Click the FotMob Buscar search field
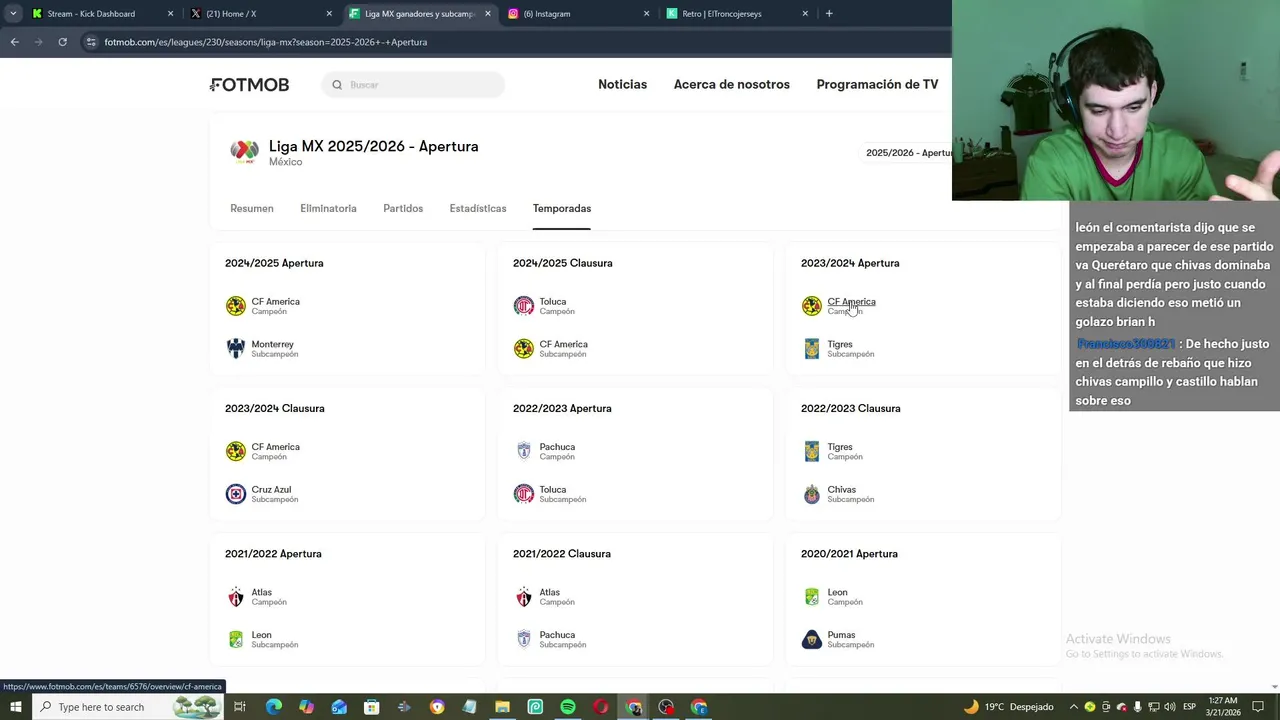Viewport: 1280px width, 720px height. point(413,85)
